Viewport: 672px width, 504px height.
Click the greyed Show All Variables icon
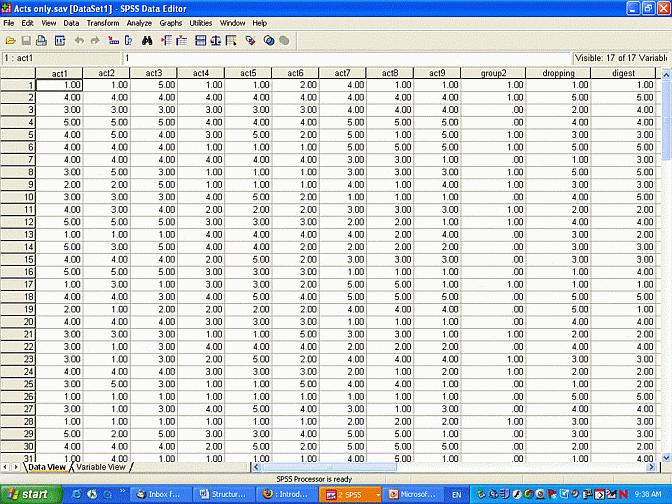click(284, 41)
